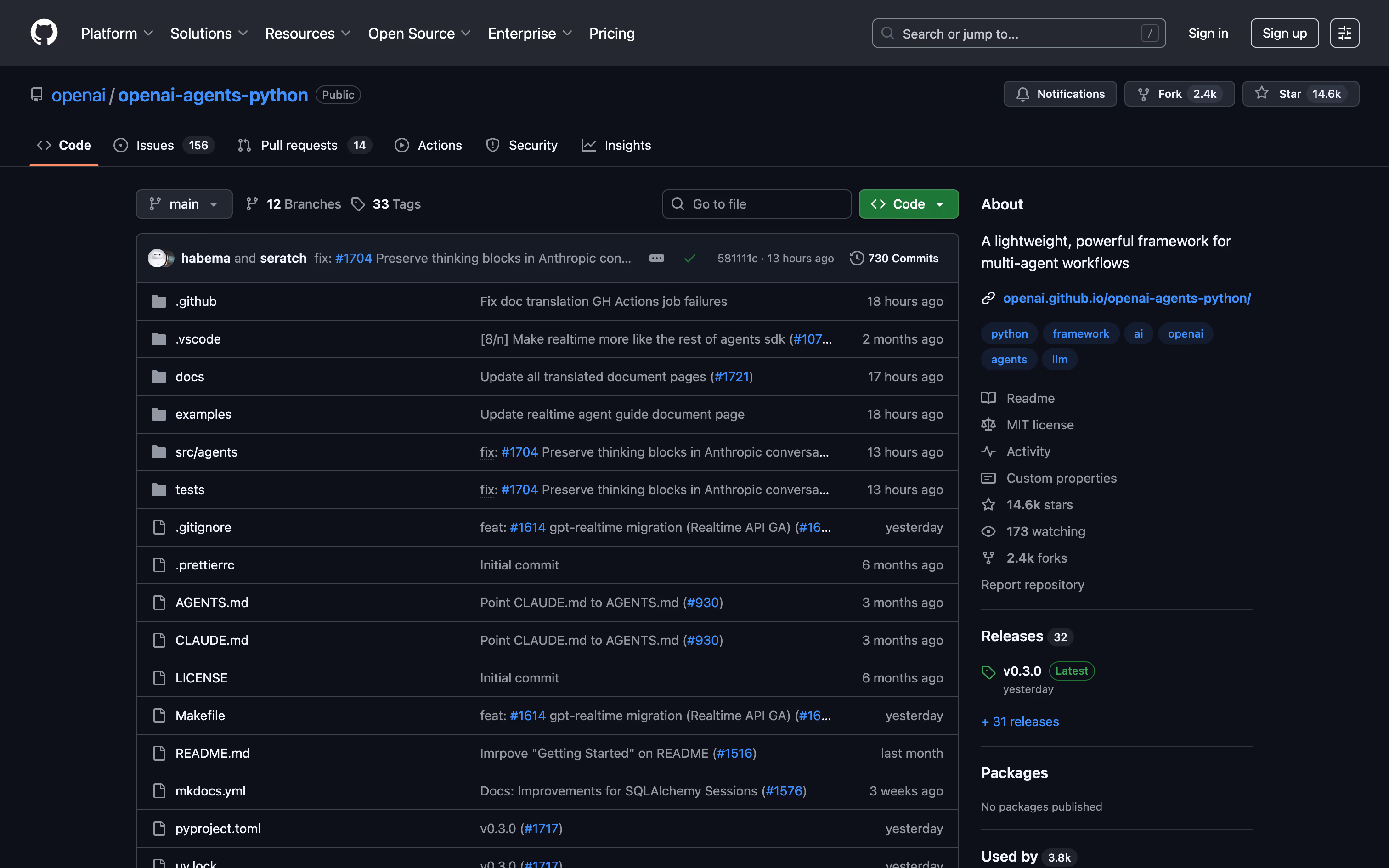Click the green check status icon
Screen dimensions: 1389x868
[x=689, y=258]
